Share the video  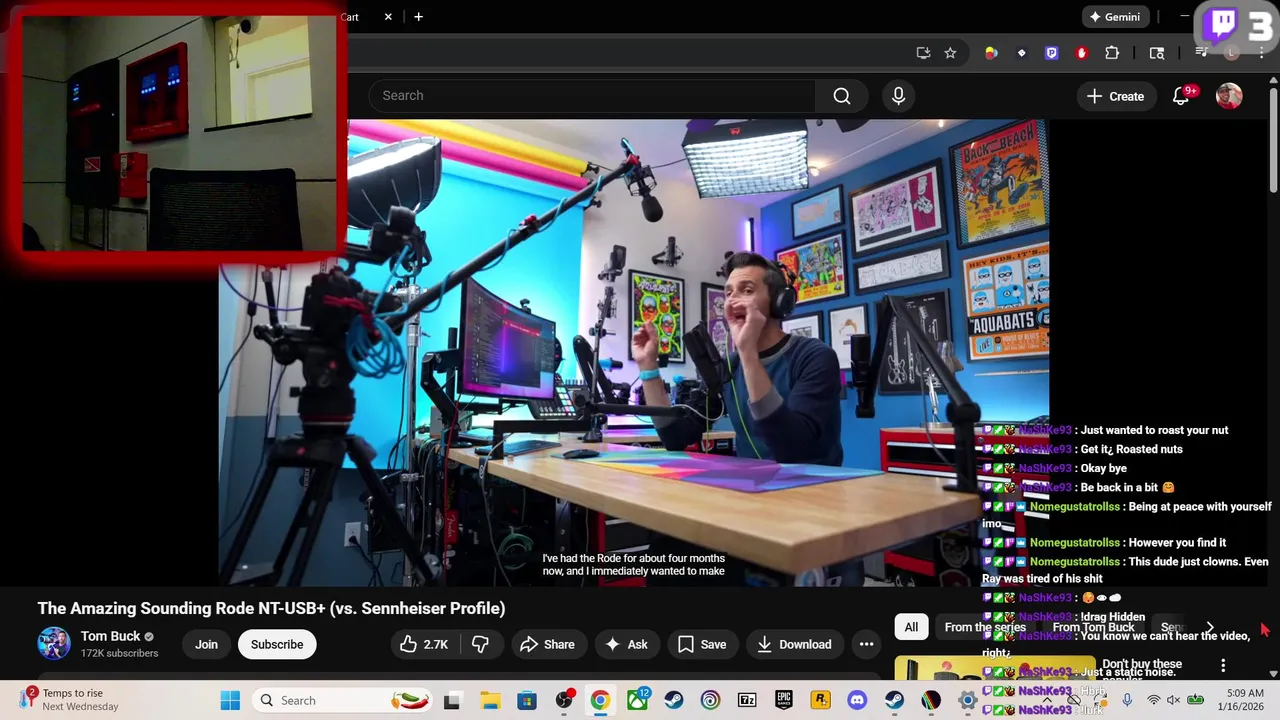point(547,644)
